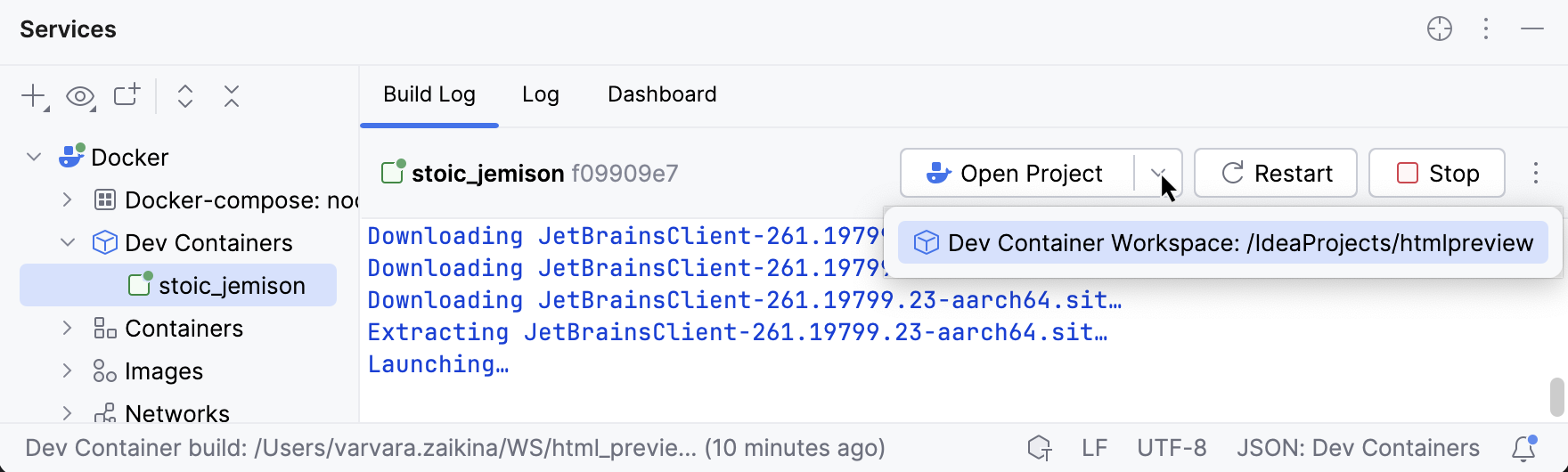Click the Expand All icon

(x=185, y=96)
